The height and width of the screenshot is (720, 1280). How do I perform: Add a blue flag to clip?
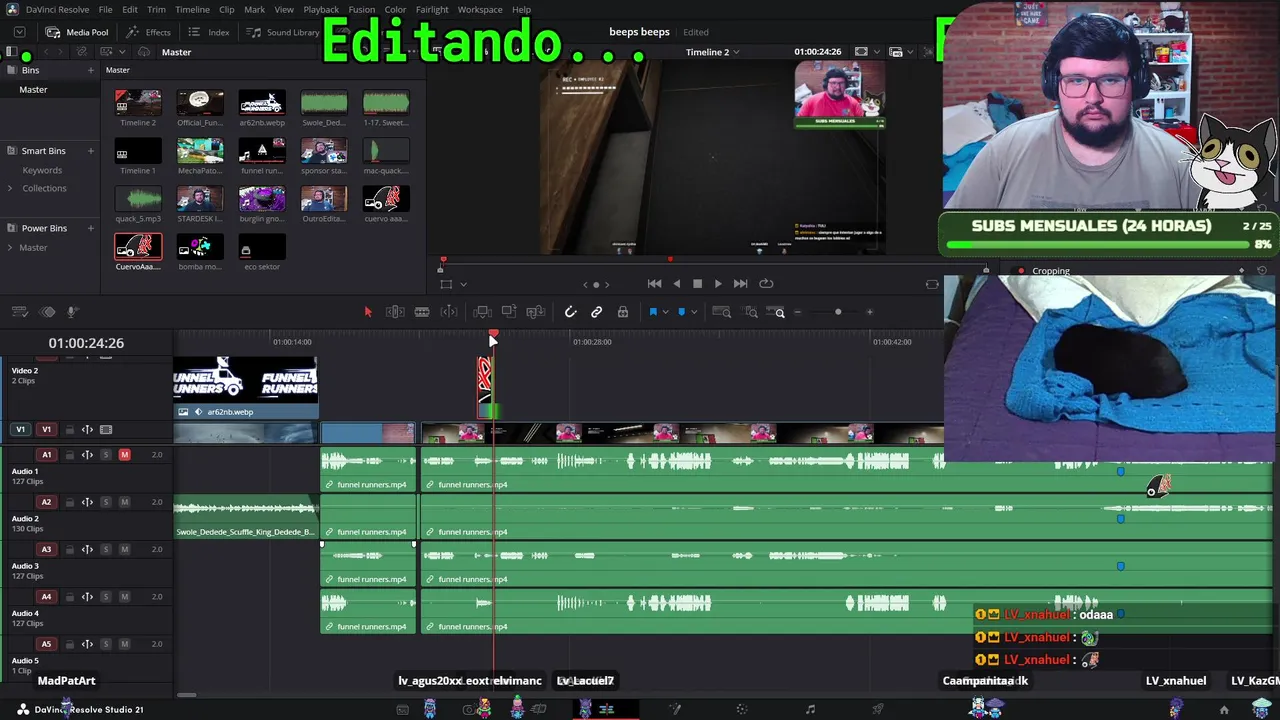point(653,312)
